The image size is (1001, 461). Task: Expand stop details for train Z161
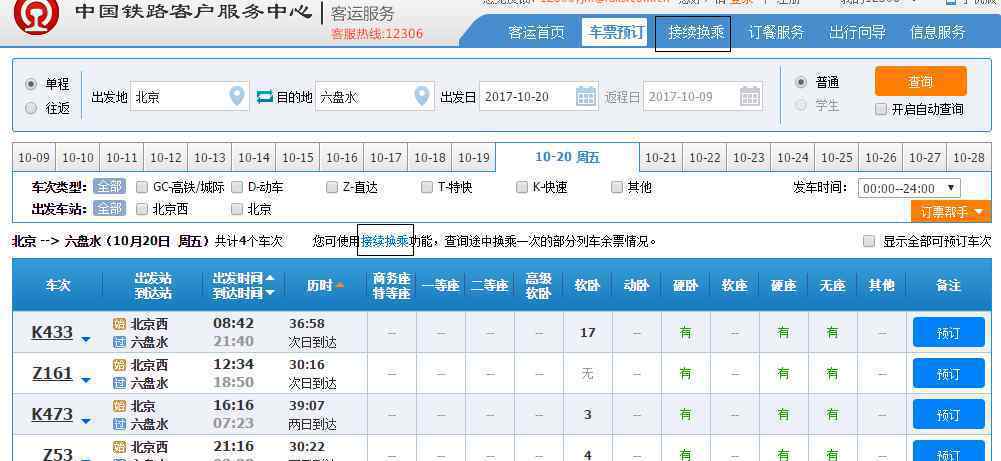click(86, 381)
